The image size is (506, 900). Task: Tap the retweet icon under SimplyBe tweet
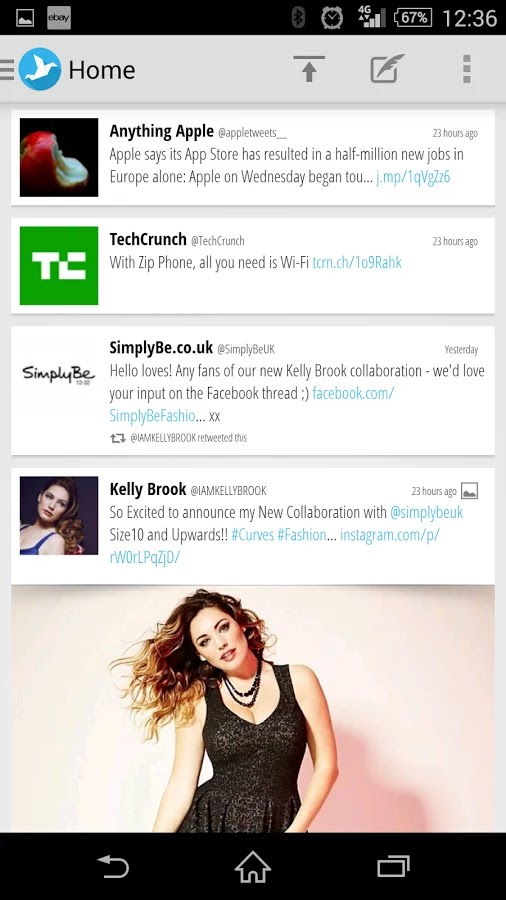click(x=118, y=438)
